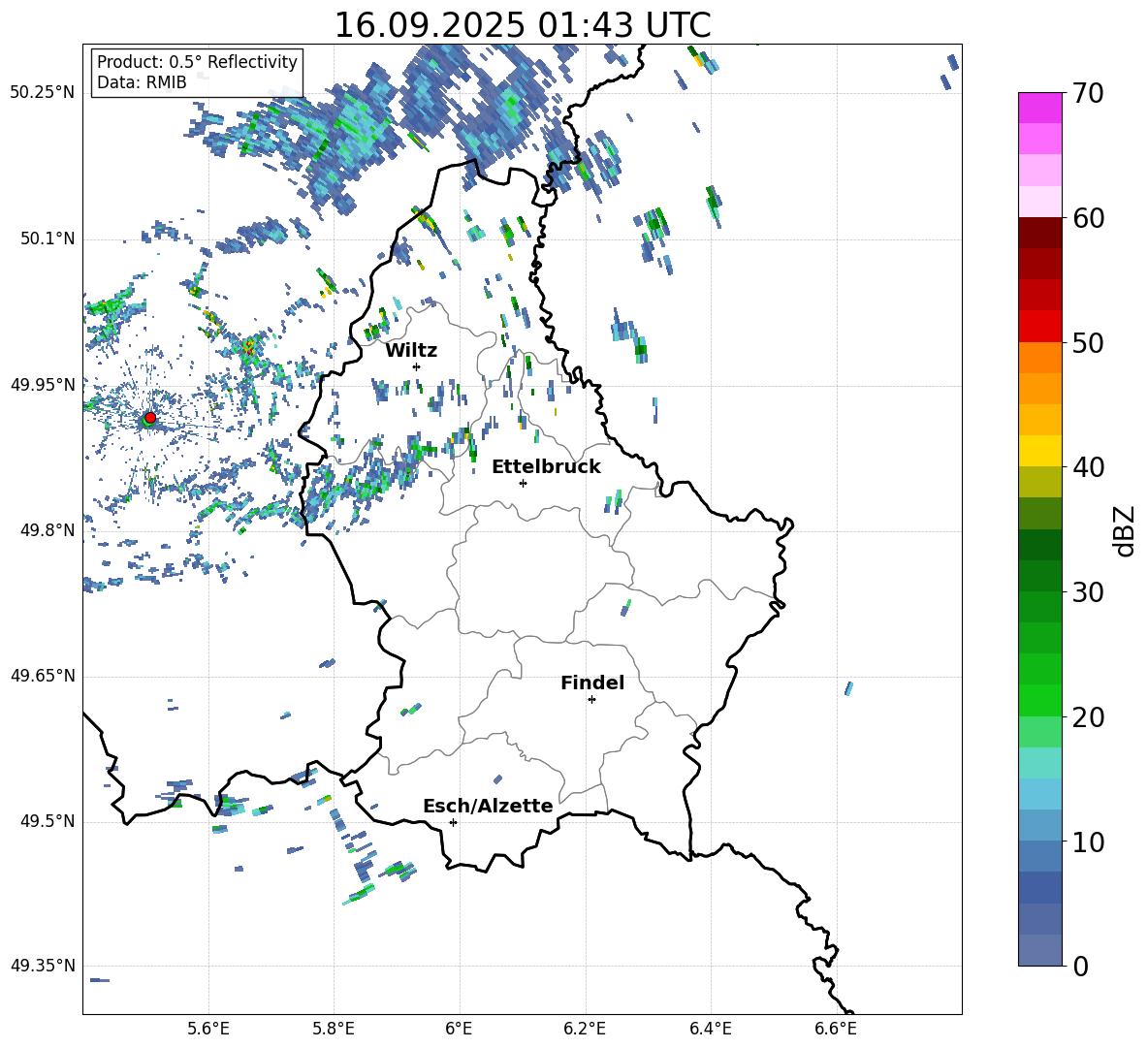Image resolution: width=1148 pixels, height=1048 pixels.
Task: Click the 20 colorbar tick label
Action: pos(1087,717)
